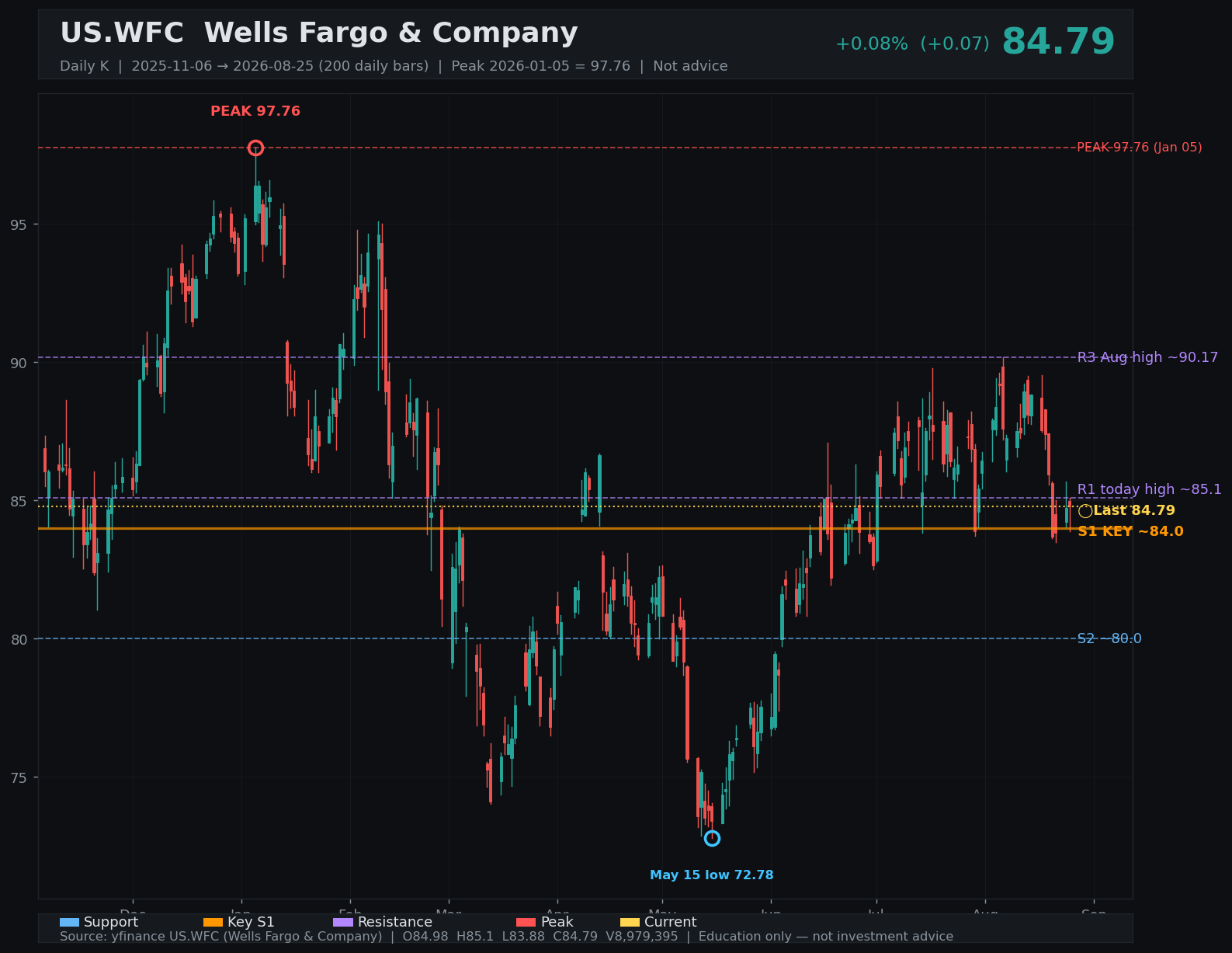Click the red peak marker circle at 97.76
The image size is (1232, 953).
(255, 148)
